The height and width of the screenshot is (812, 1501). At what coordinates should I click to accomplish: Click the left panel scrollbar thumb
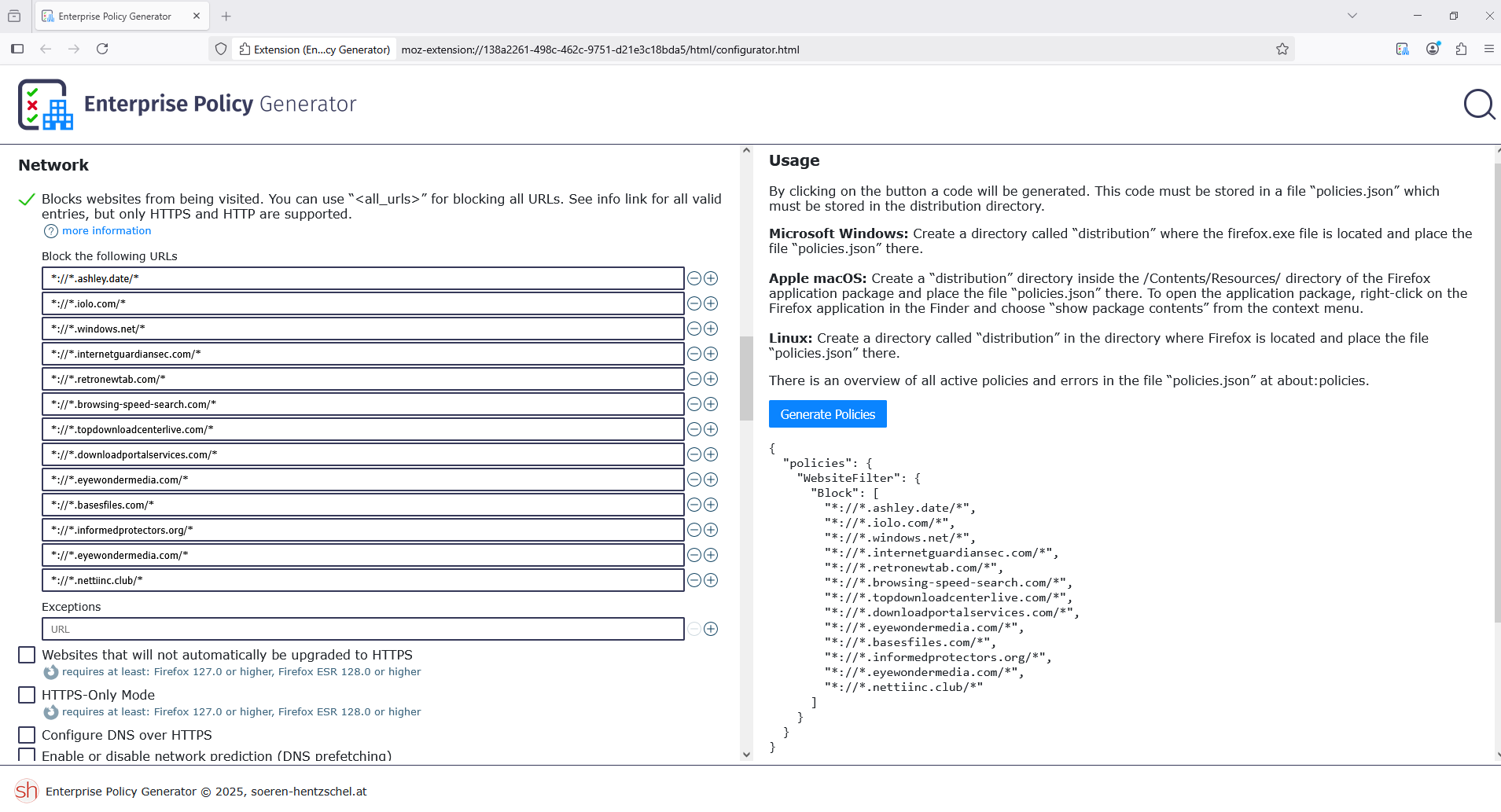click(x=746, y=378)
